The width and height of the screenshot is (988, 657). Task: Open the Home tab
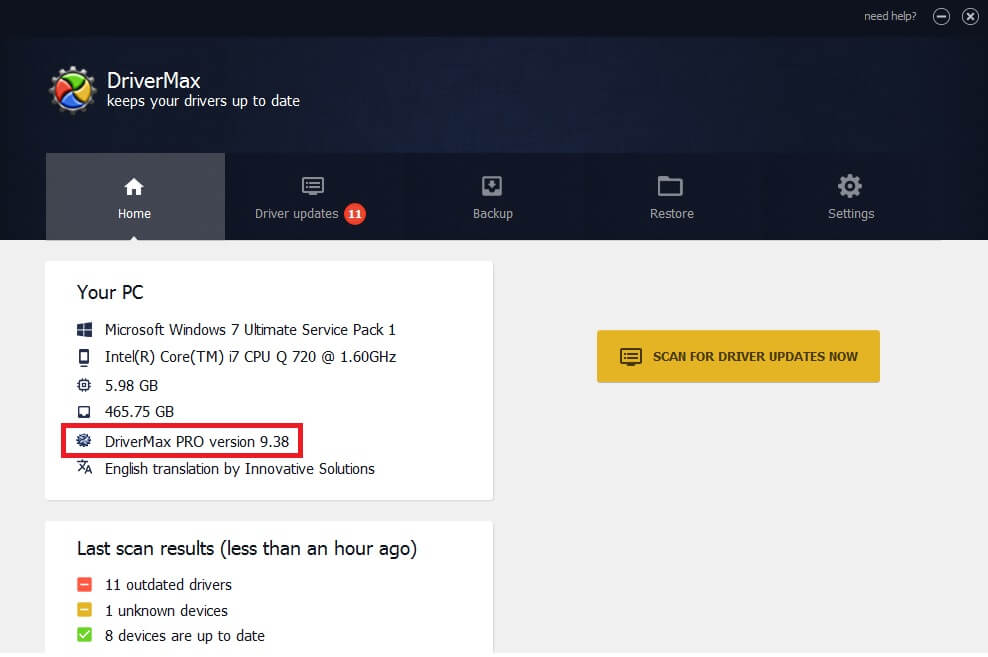coord(135,197)
